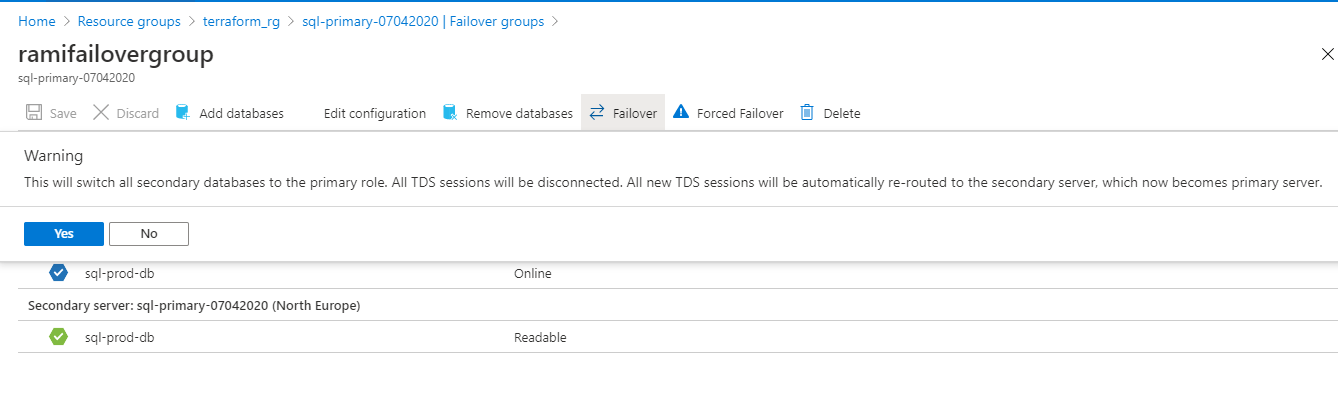Image resolution: width=1338 pixels, height=420 pixels.
Task: Confirm failover with the Yes button
Action: click(x=64, y=233)
